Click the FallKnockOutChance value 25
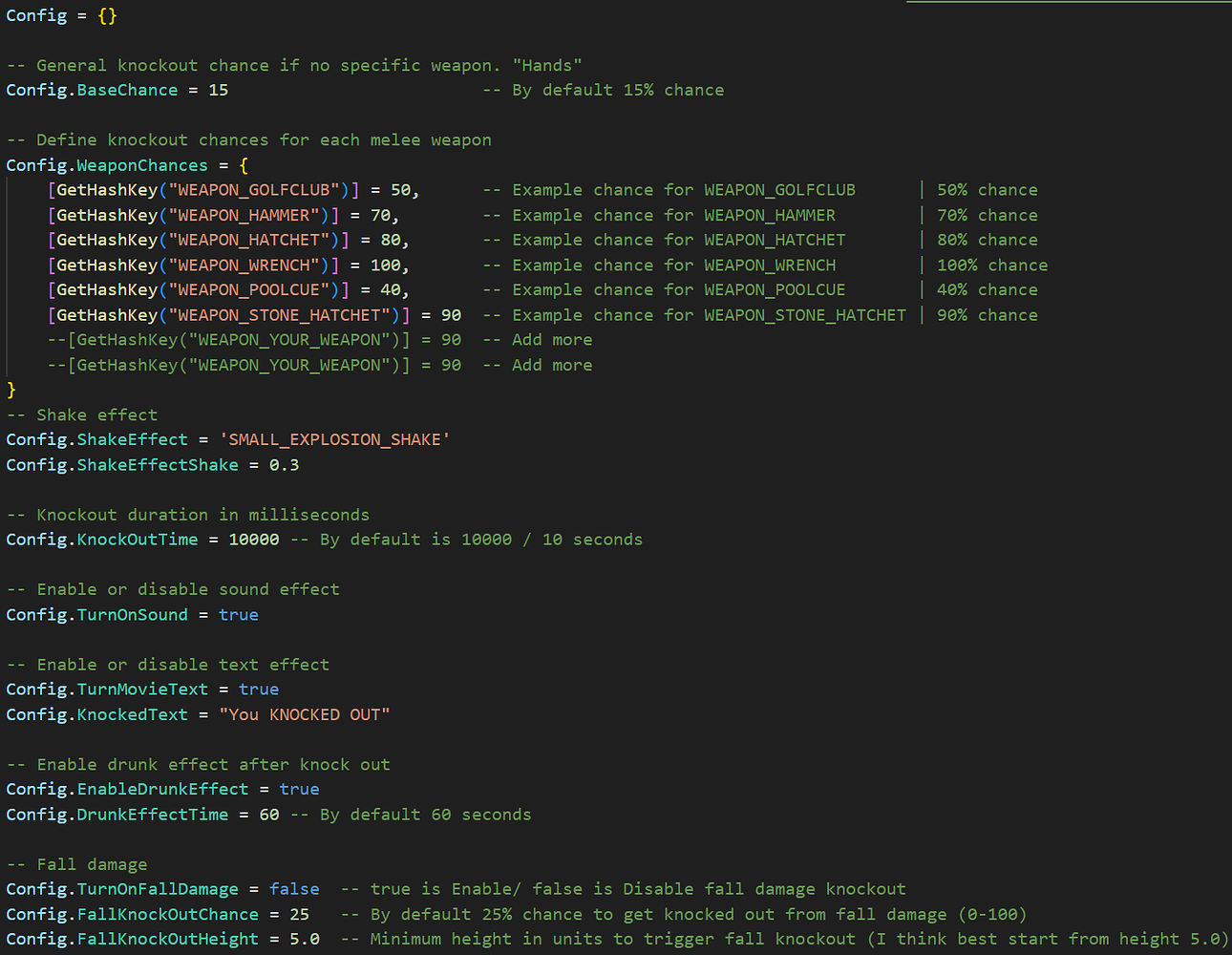1232x955 pixels. [x=300, y=913]
